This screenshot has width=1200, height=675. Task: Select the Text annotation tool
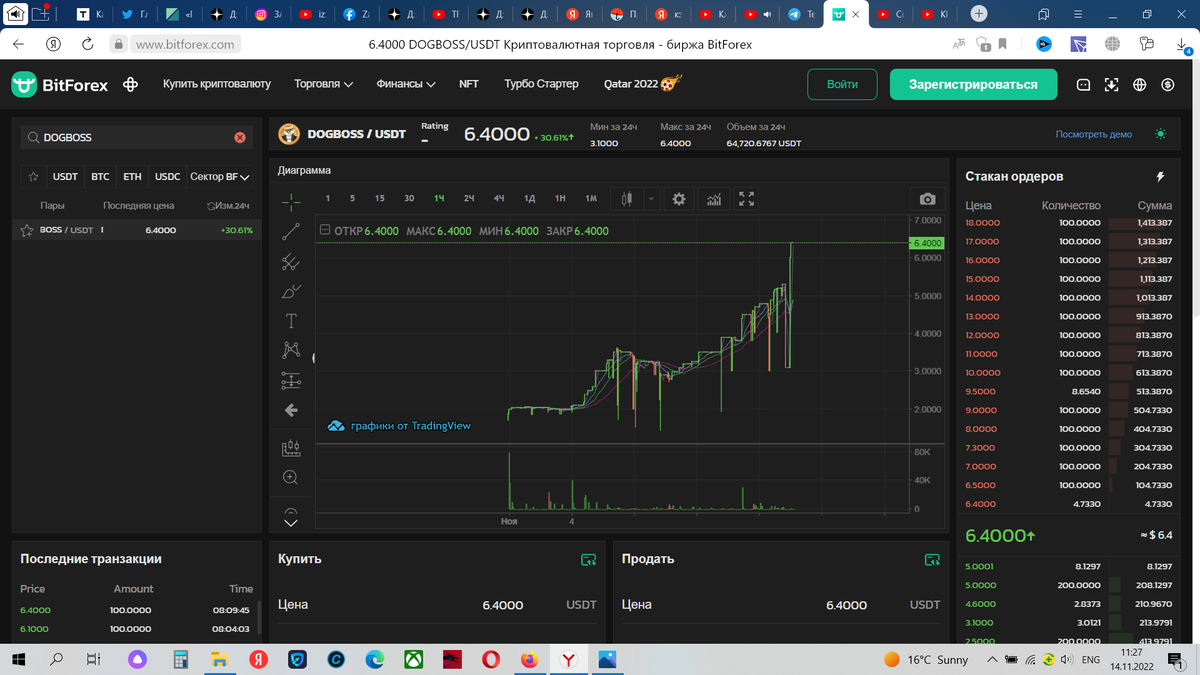point(291,321)
